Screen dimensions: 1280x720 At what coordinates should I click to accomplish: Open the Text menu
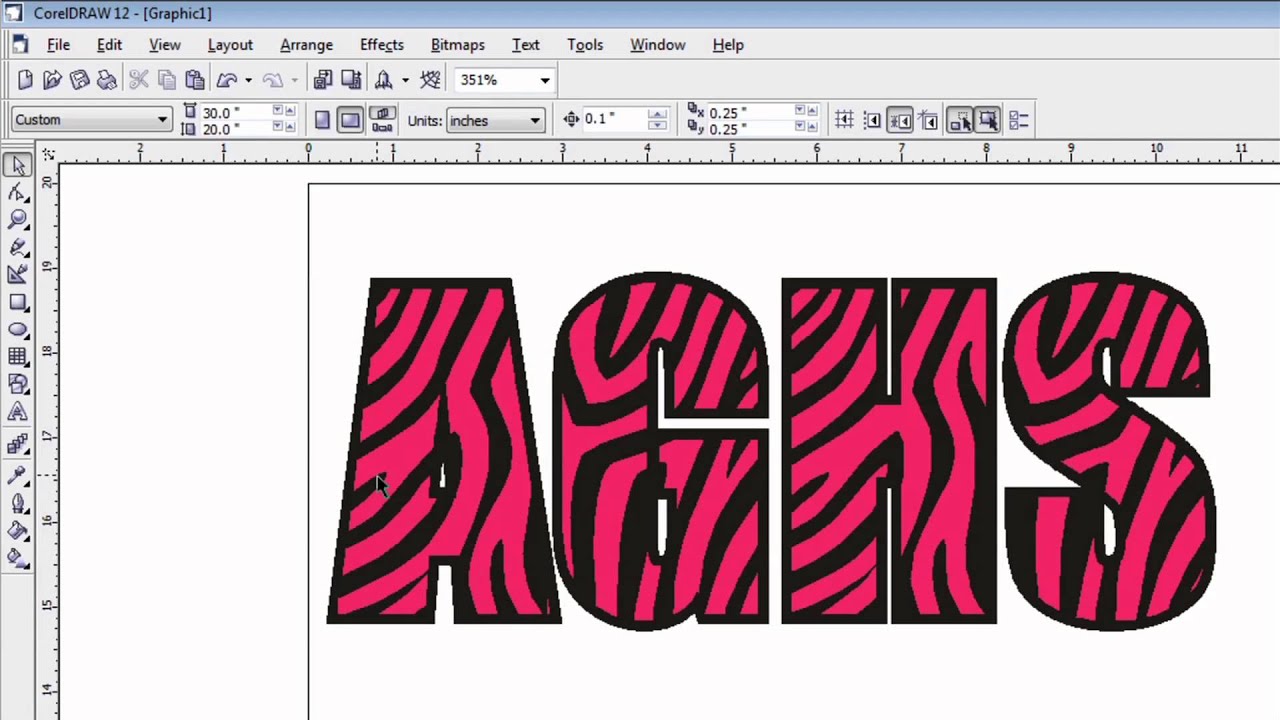[x=526, y=45]
